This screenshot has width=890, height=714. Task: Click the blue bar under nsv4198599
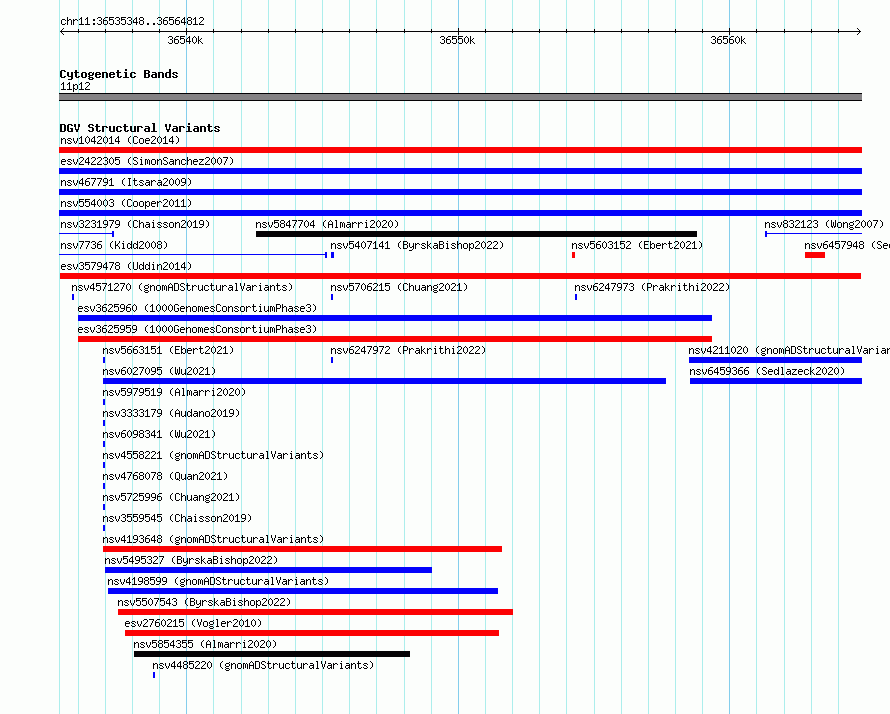click(303, 591)
